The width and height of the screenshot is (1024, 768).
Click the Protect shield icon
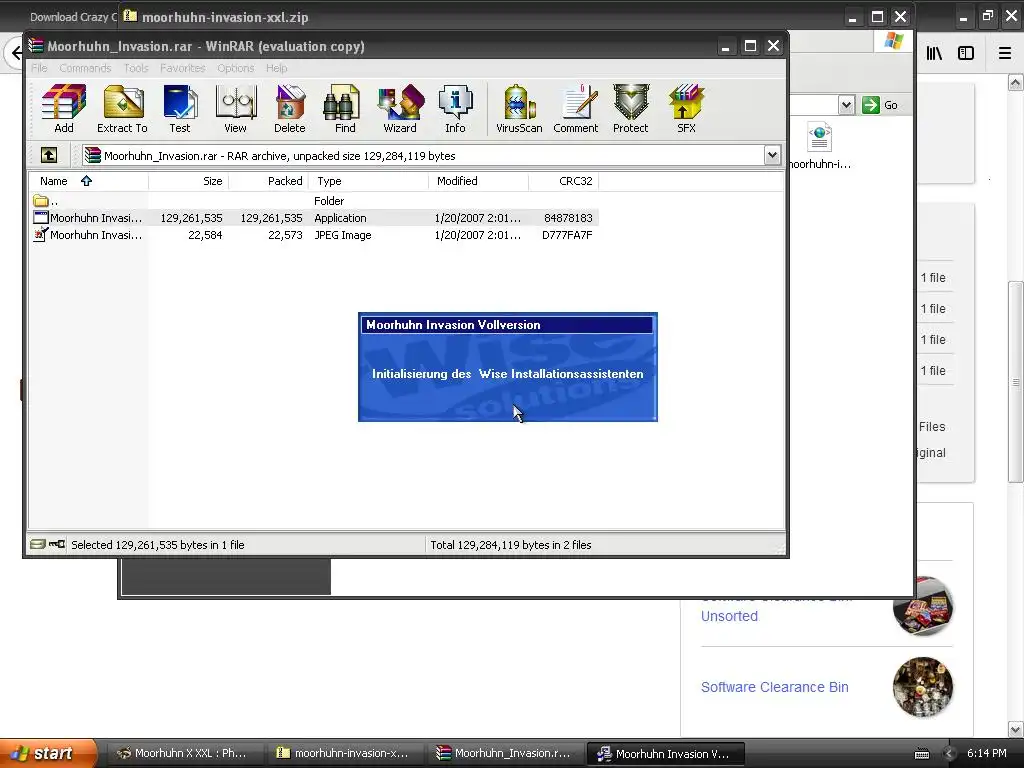tap(631, 108)
